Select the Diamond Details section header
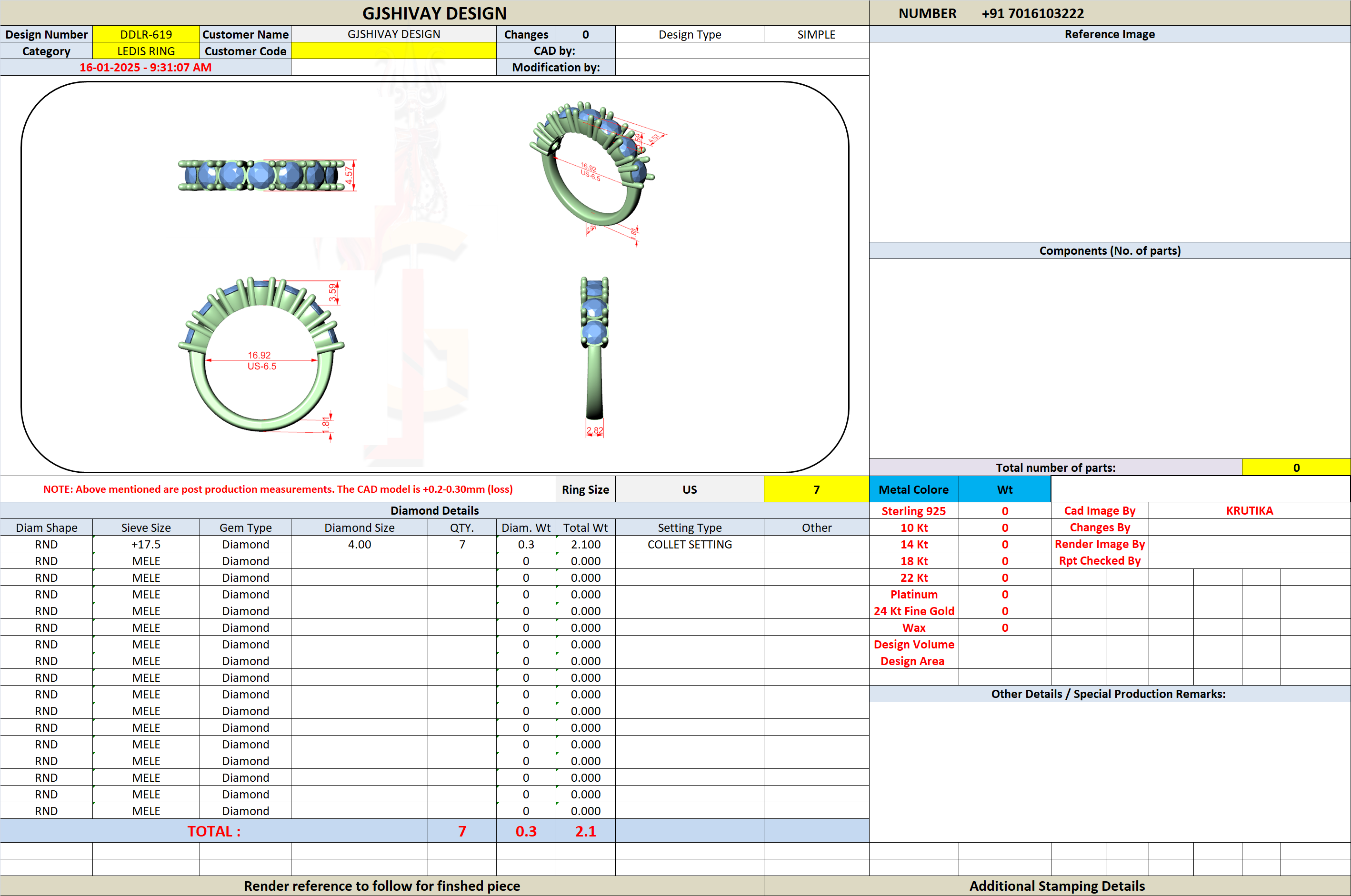The height and width of the screenshot is (896, 1351). [434, 510]
